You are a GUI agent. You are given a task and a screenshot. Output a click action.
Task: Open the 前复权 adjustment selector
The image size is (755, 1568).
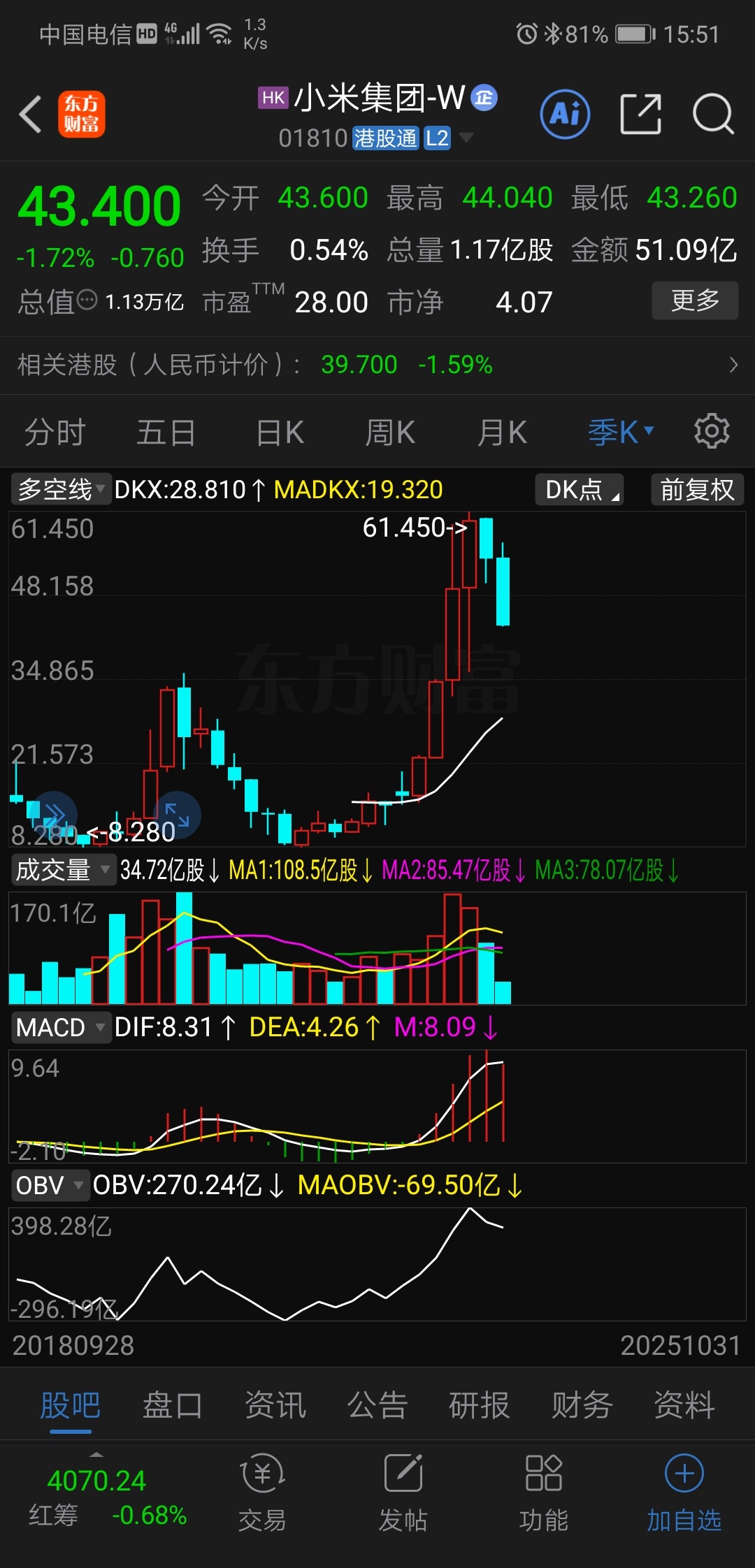tap(697, 489)
